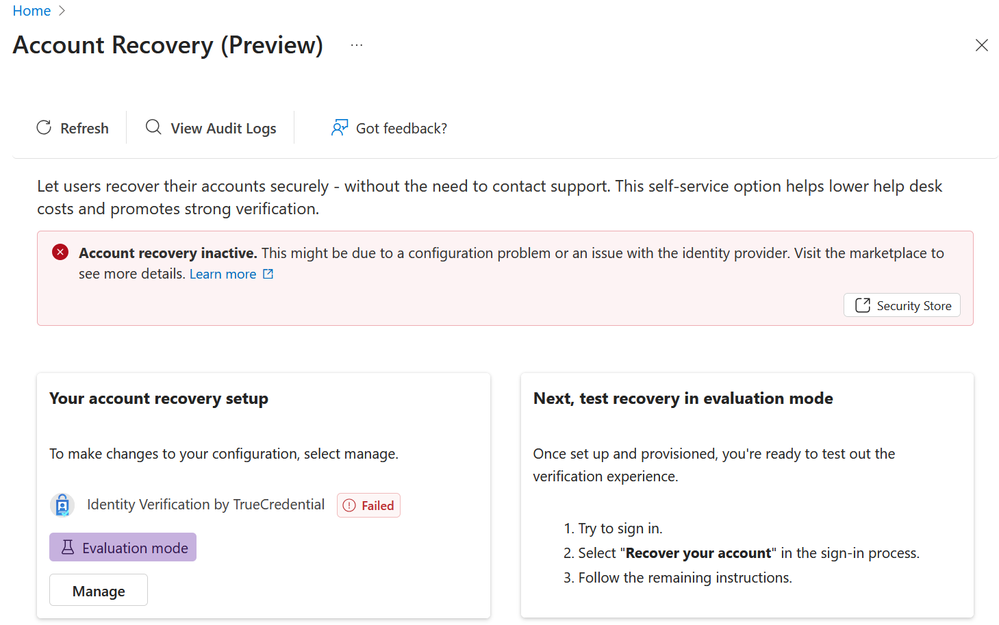Open the Learn more link
This screenshot has height=625, width=999.
(x=223, y=274)
